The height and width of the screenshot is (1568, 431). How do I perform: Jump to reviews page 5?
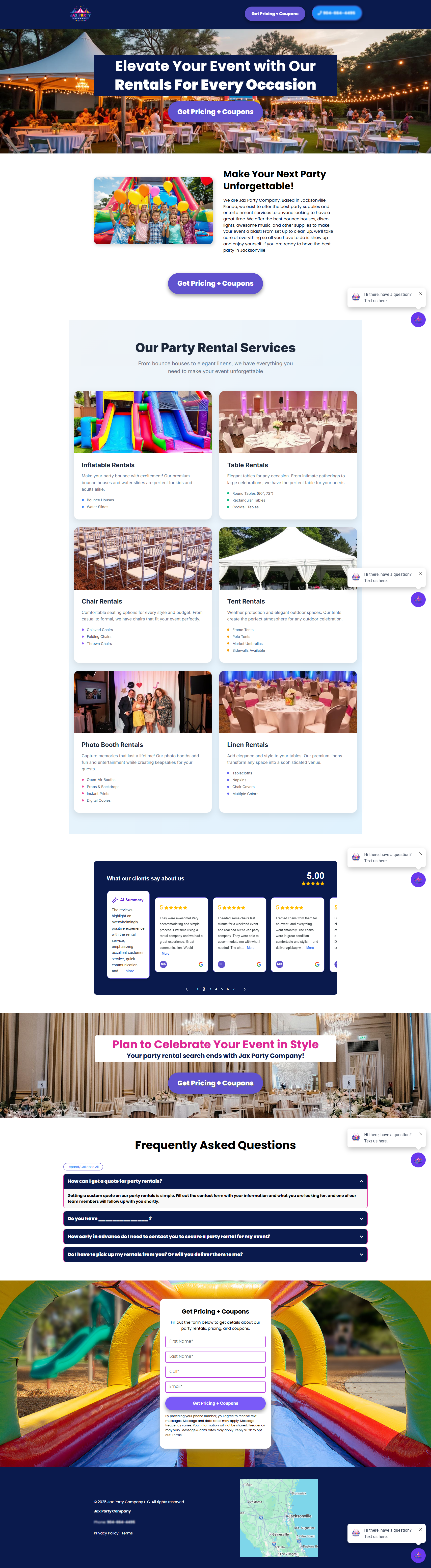[222, 989]
